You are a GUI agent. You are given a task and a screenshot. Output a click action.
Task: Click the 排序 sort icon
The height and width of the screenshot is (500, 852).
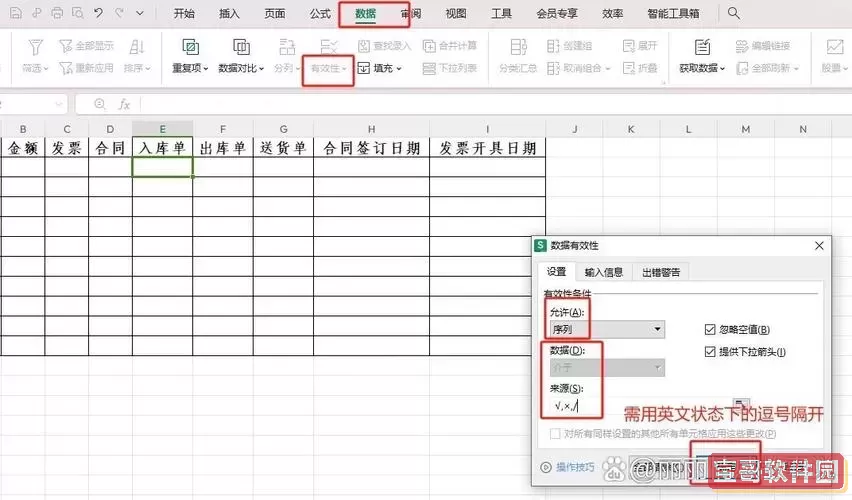[136, 48]
